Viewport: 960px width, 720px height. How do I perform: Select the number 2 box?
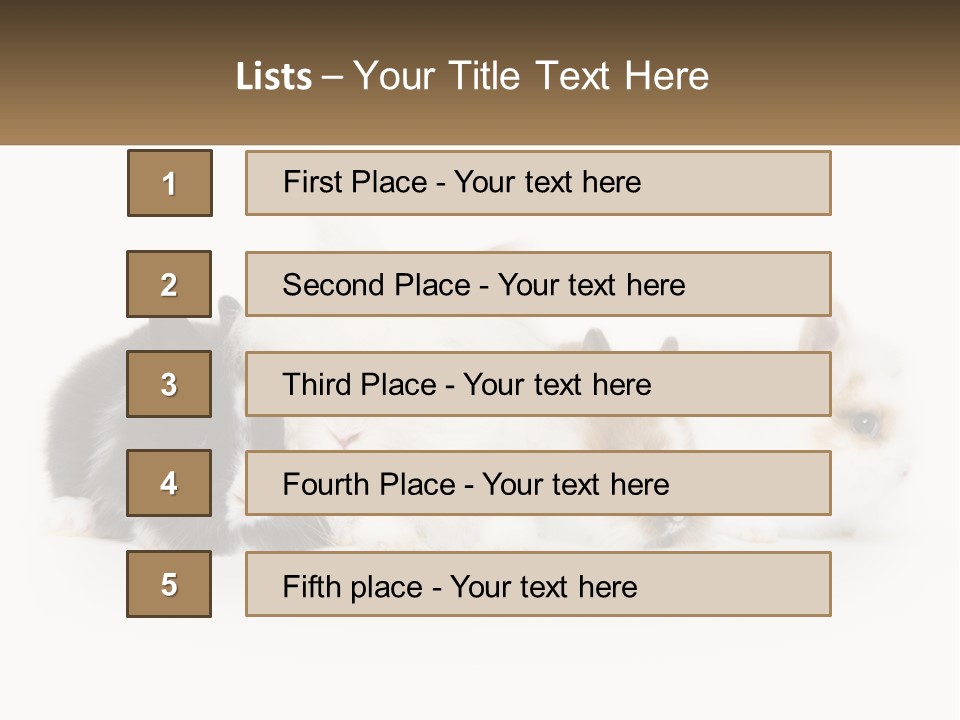click(x=169, y=284)
